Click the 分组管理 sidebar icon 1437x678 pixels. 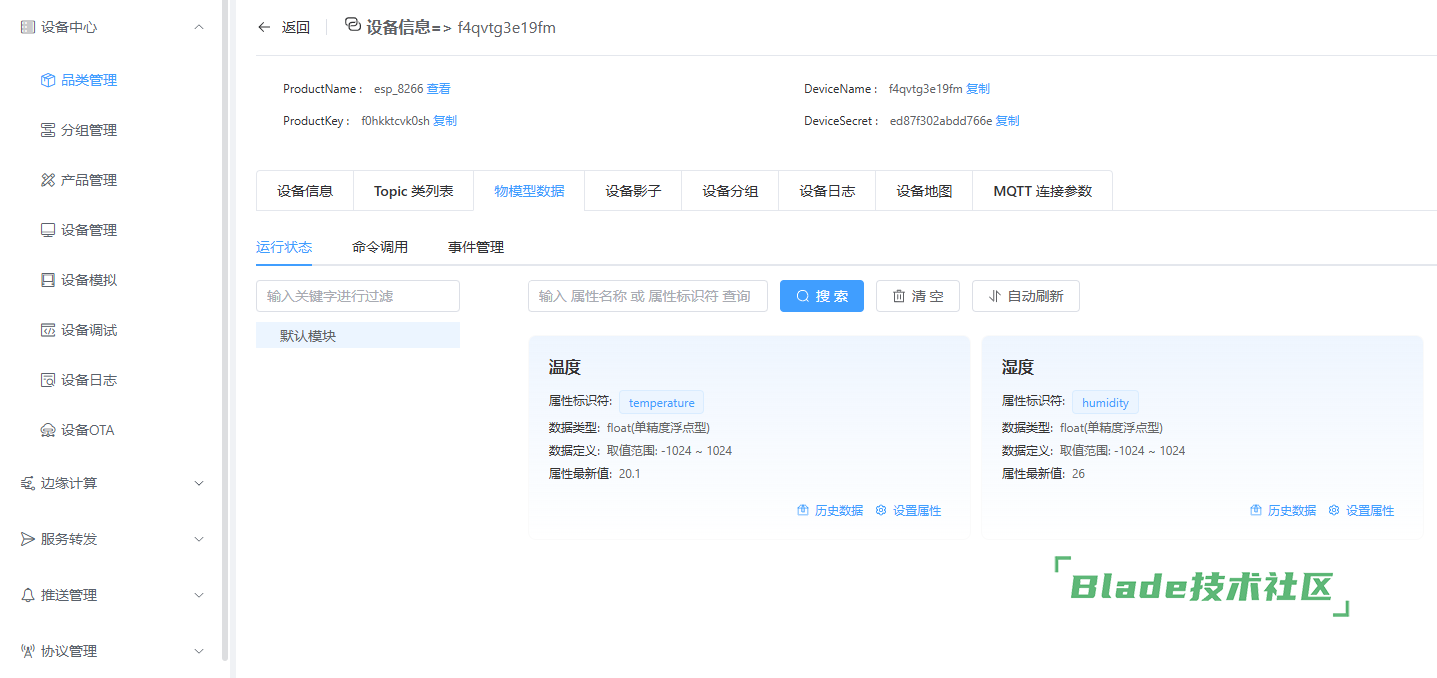[48, 130]
